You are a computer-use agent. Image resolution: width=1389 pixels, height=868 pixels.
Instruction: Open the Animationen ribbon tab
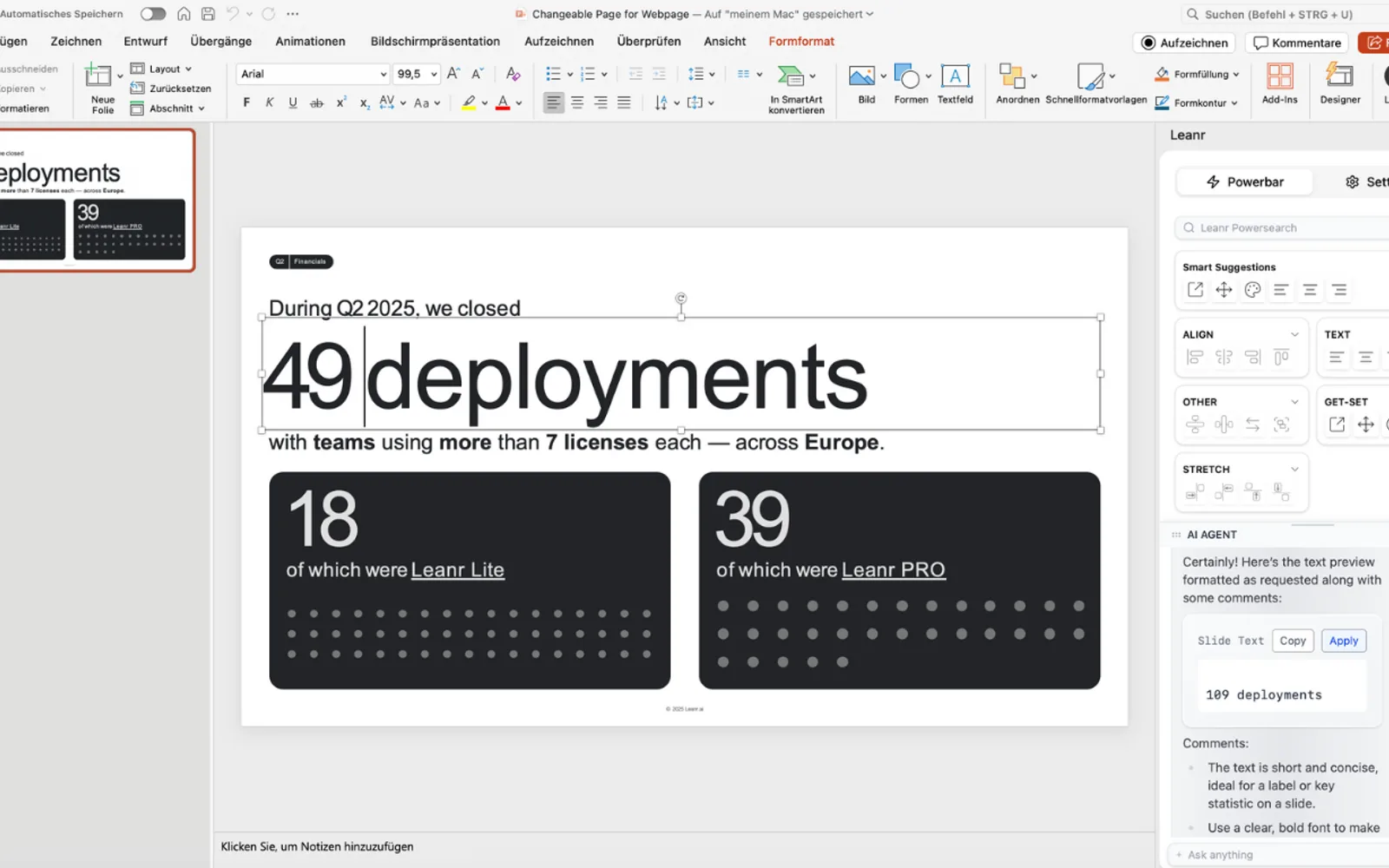pyautogui.click(x=310, y=41)
